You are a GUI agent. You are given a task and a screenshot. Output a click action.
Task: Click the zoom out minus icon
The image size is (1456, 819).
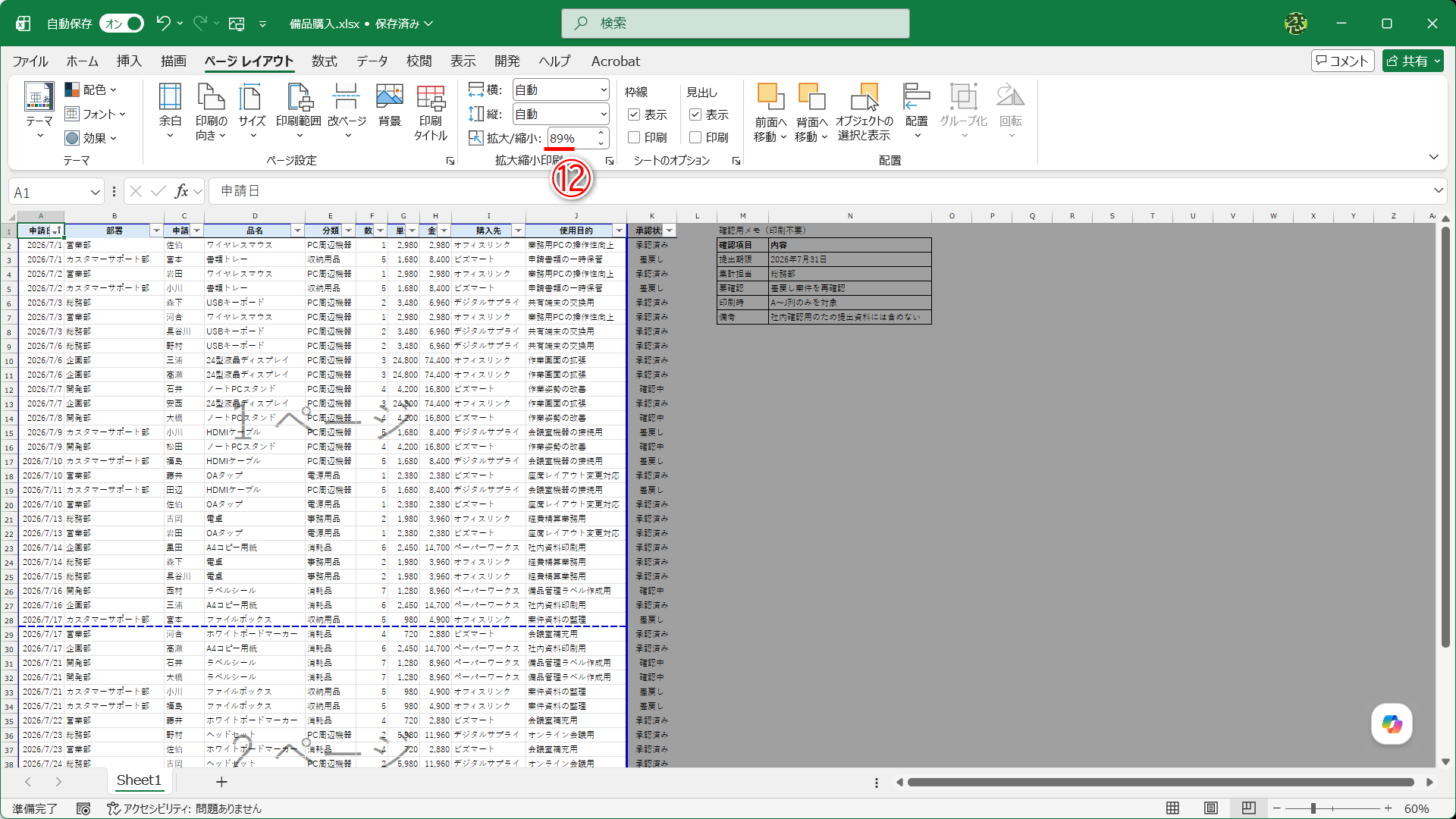1277,808
